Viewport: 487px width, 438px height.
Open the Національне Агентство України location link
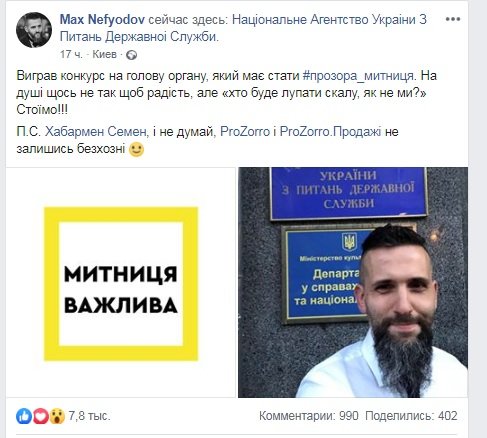tap(243, 28)
